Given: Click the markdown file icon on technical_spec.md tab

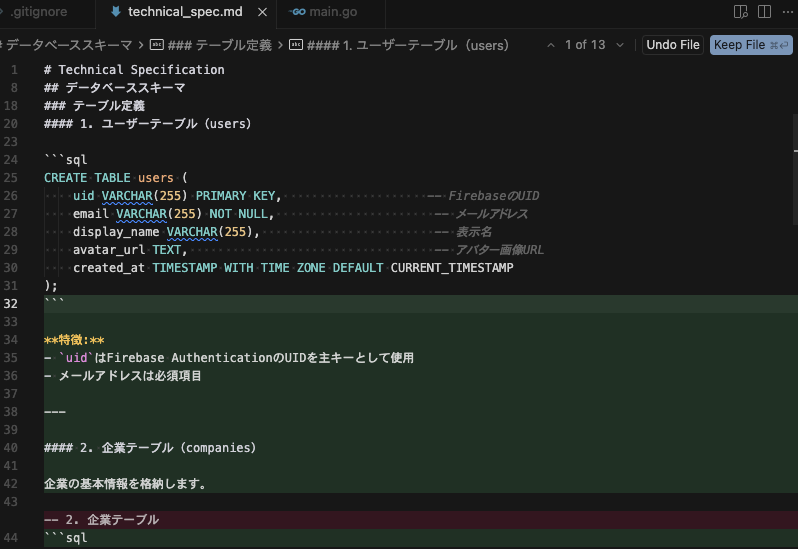Looking at the screenshot, I should coord(116,12).
